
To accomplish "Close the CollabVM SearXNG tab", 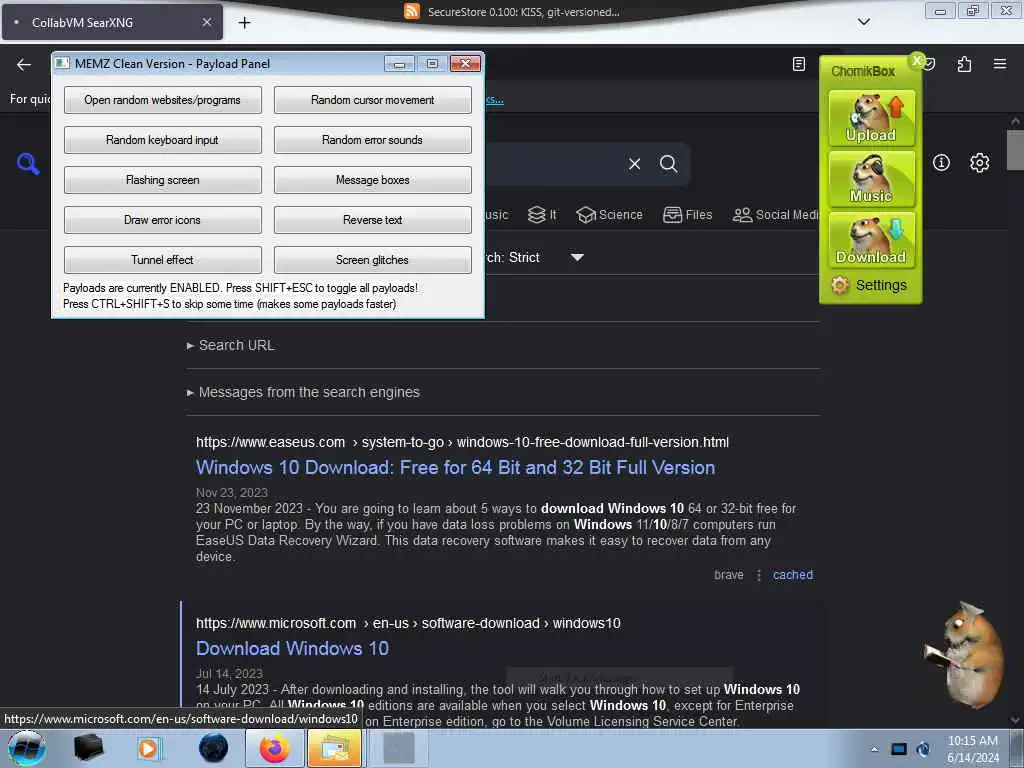I will (206, 22).
